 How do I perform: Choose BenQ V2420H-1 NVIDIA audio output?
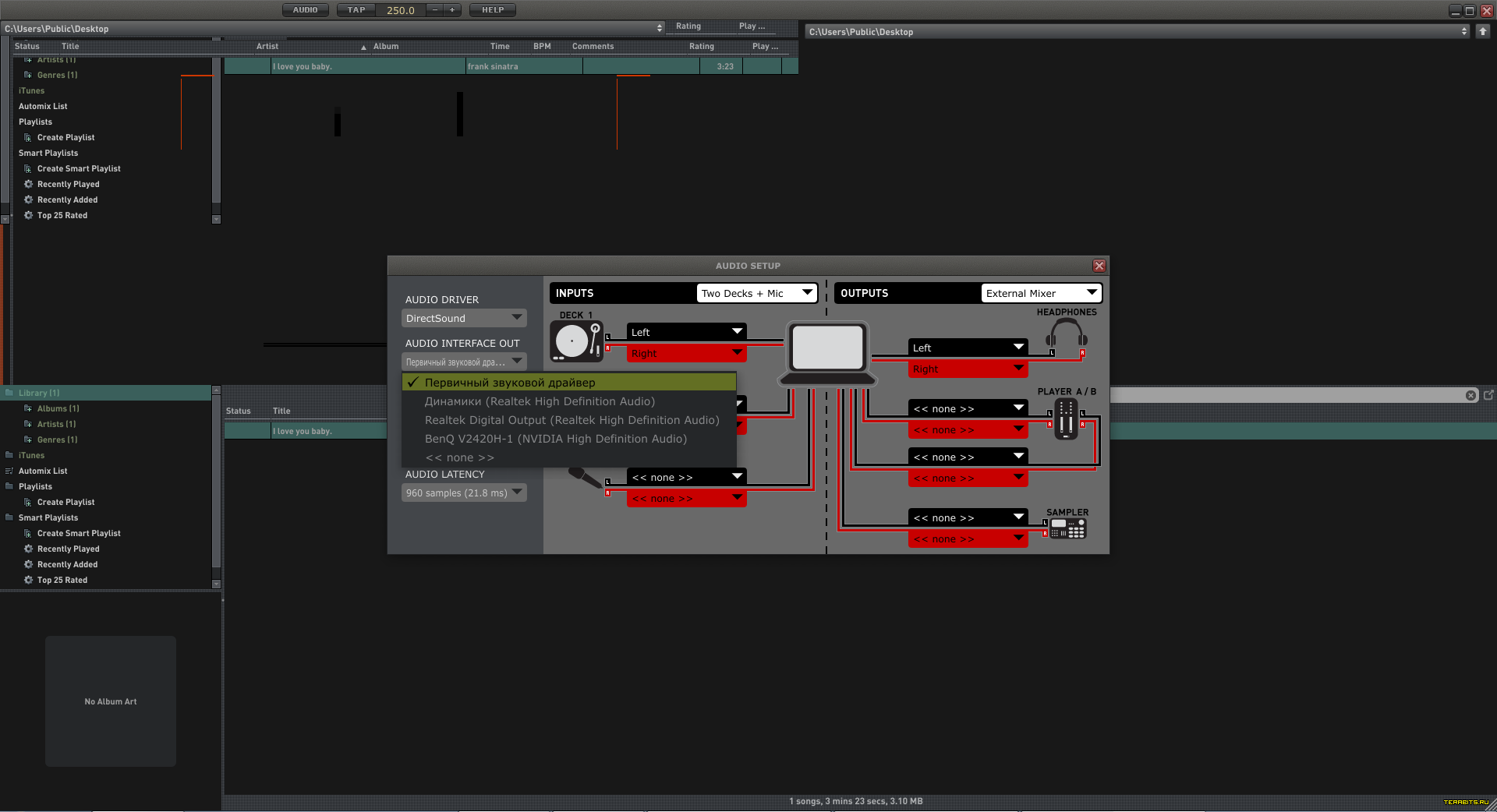555,439
